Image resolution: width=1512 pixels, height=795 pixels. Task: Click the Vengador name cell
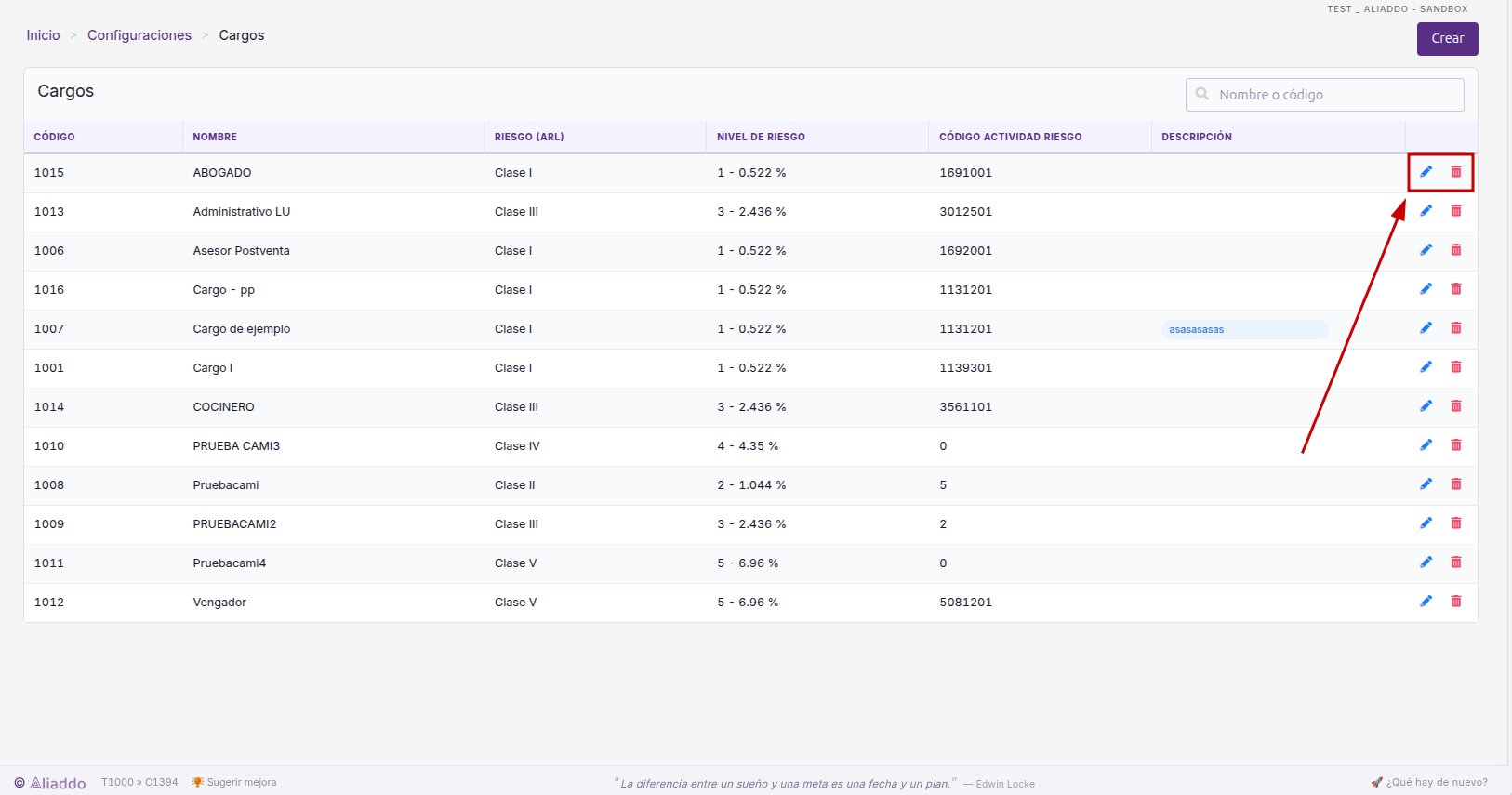click(x=219, y=603)
